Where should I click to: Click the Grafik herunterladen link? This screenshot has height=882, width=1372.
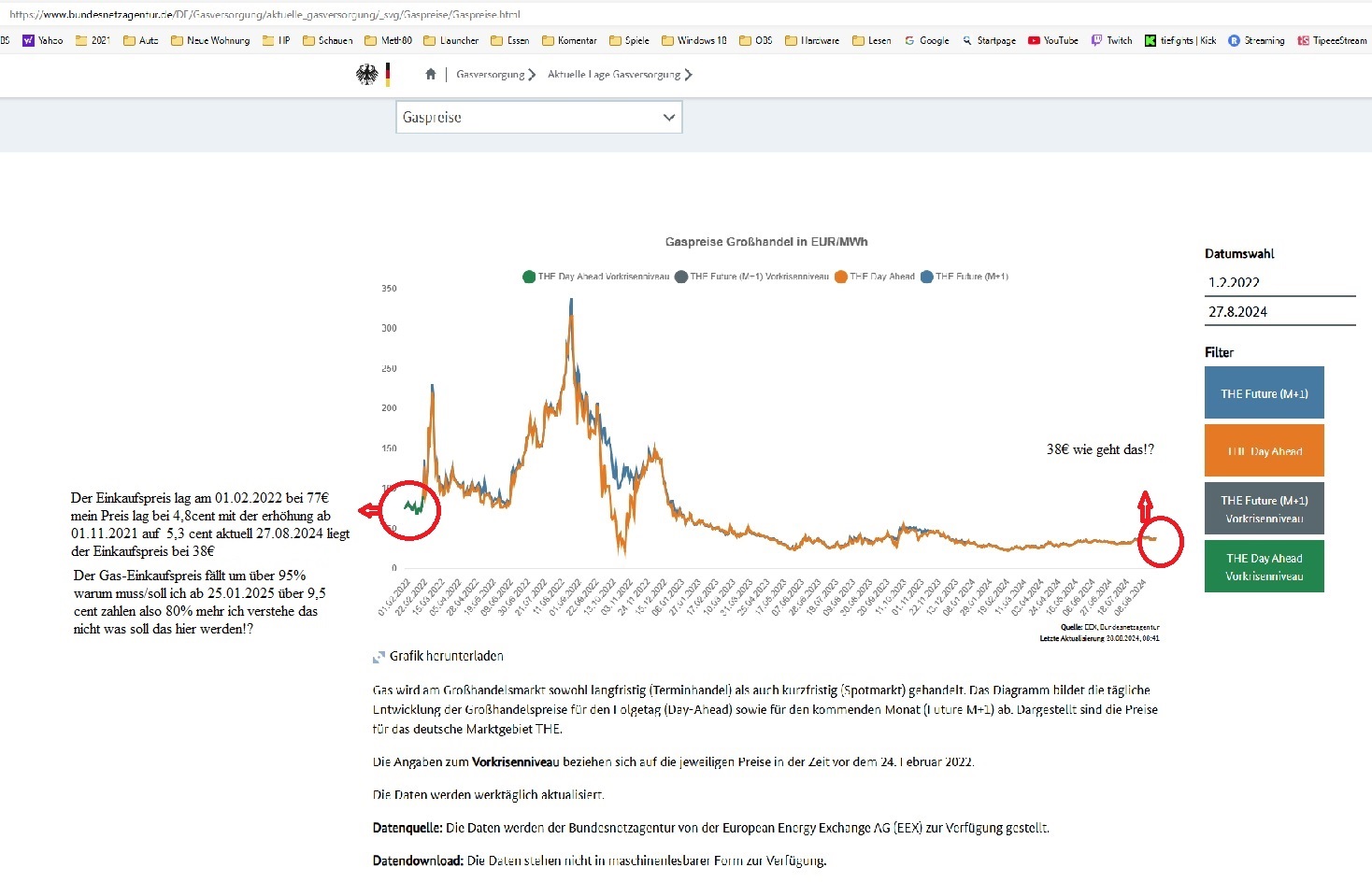(446, 657)
